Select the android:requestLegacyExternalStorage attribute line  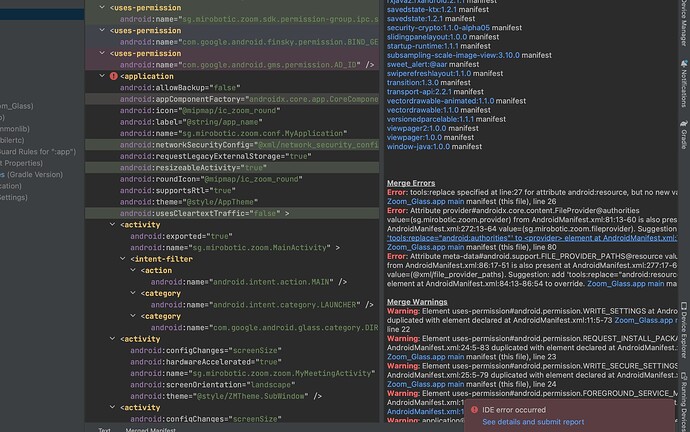216,156
